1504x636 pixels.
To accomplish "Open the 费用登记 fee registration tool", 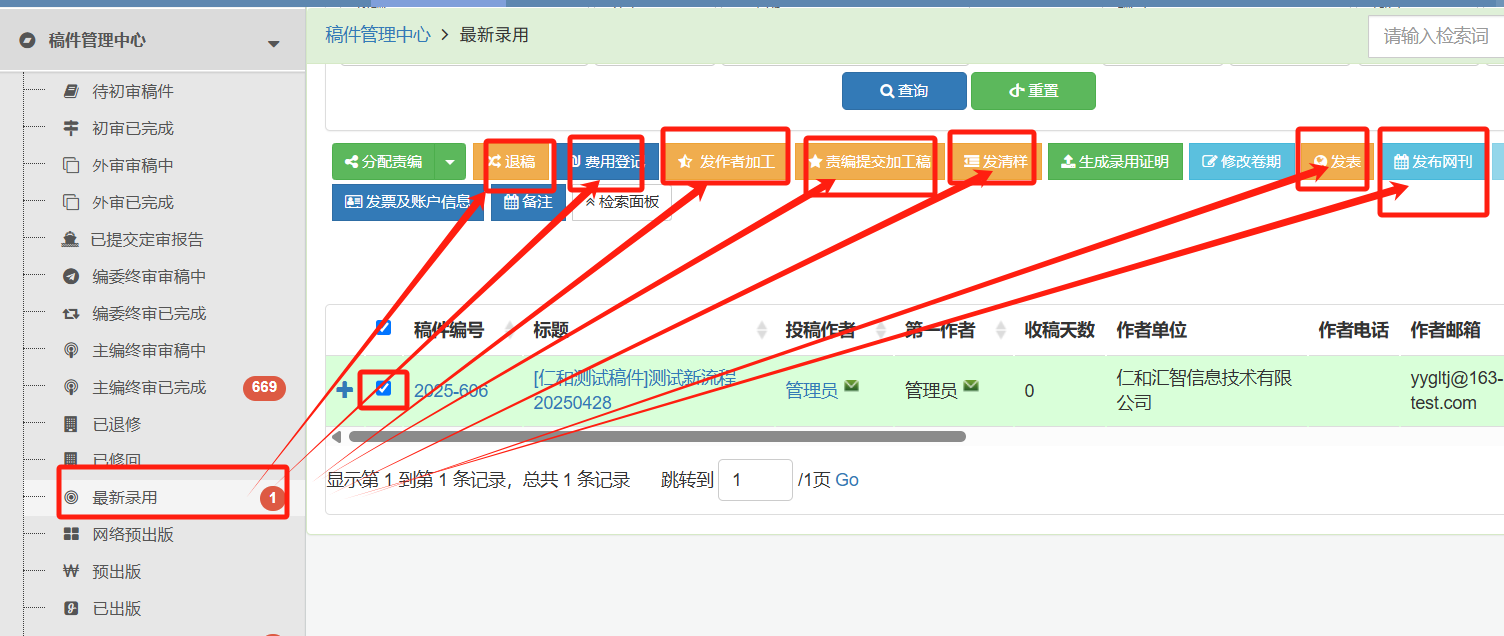I will pos(606,161).
